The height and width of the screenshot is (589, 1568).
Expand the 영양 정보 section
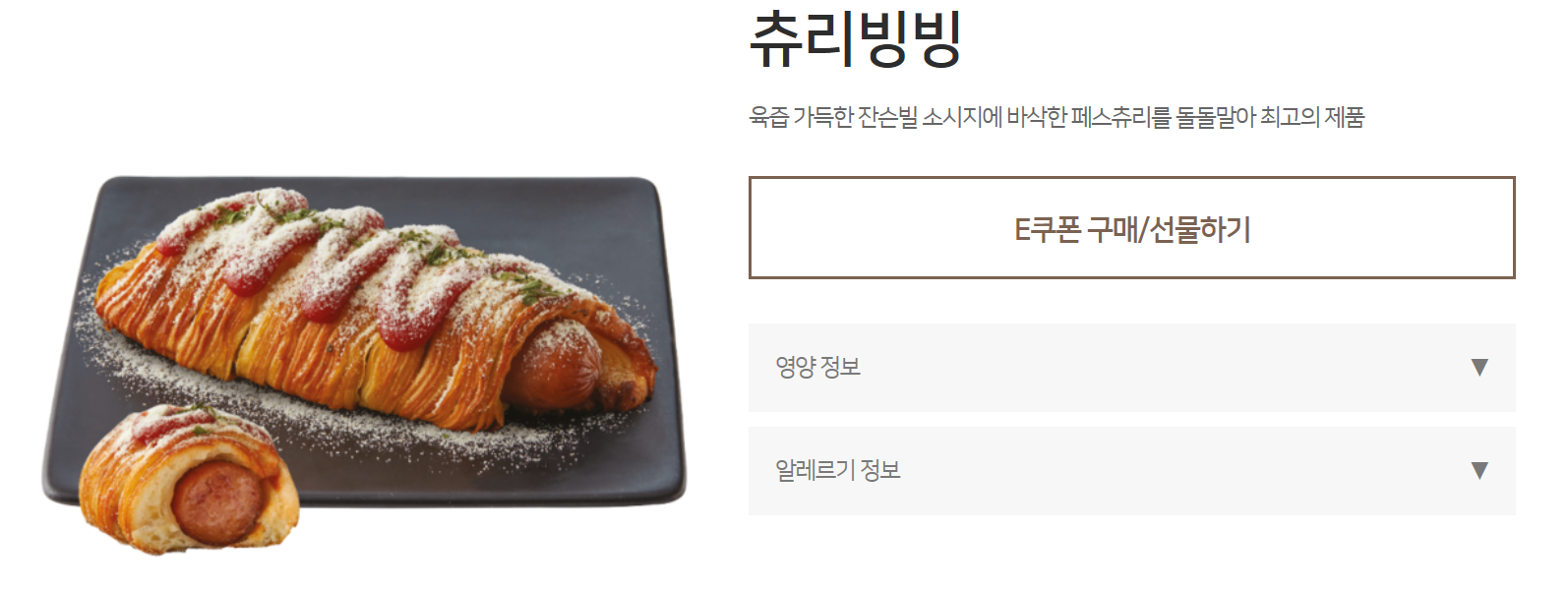[x=1131, y=368]
